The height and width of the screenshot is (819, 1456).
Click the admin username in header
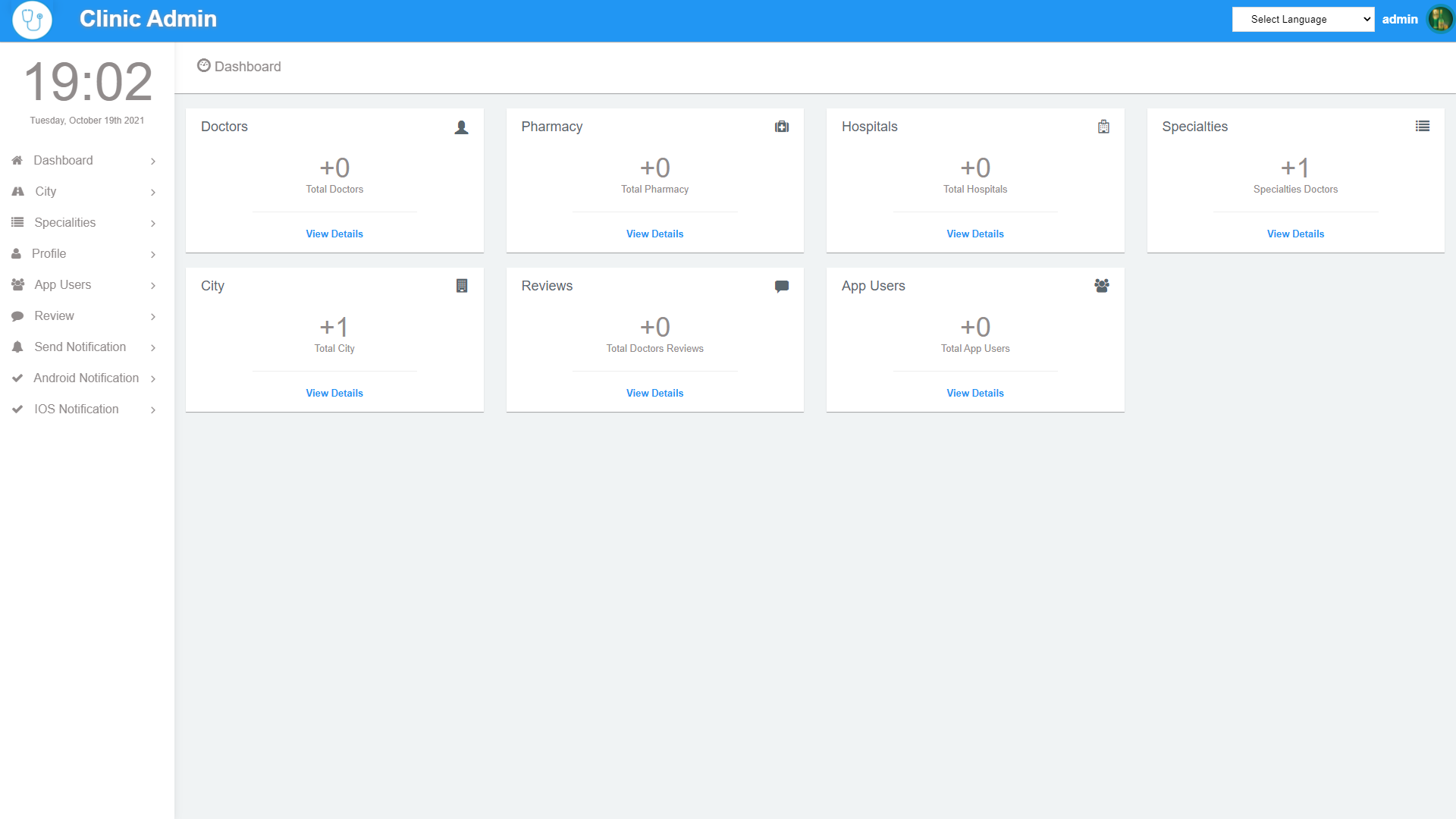1399,20
